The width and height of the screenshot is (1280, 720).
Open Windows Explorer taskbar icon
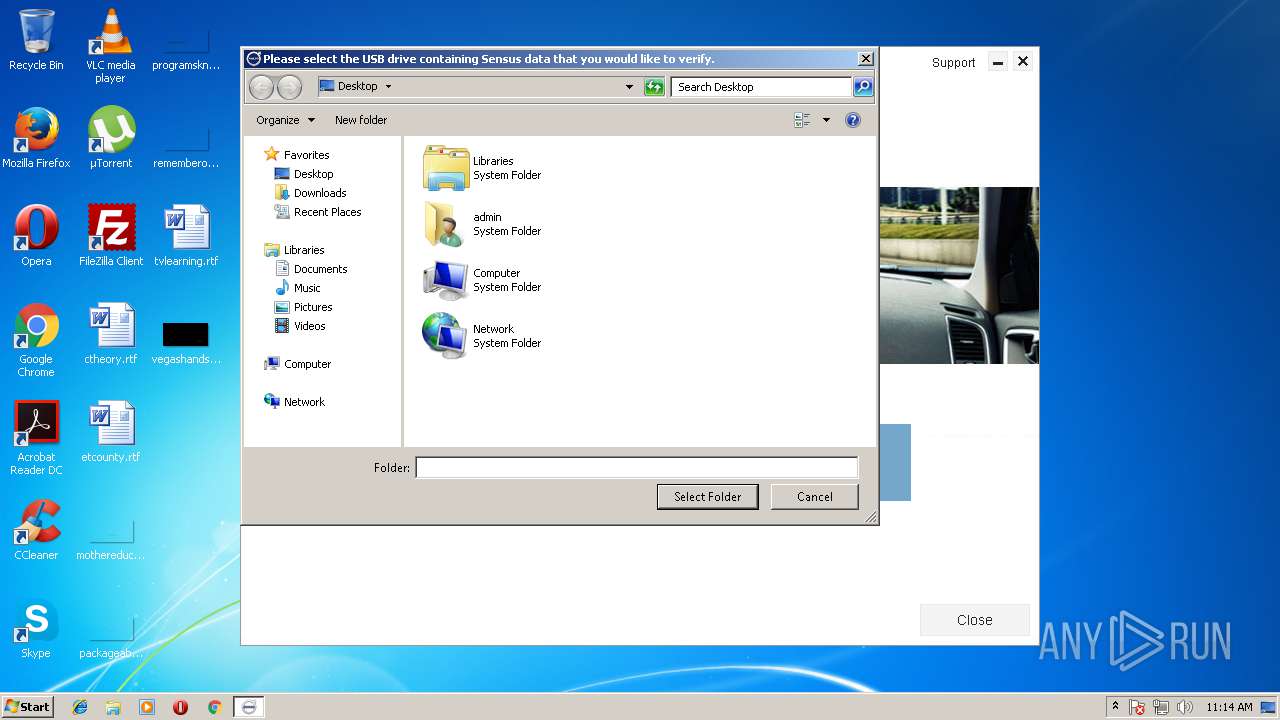113,707
